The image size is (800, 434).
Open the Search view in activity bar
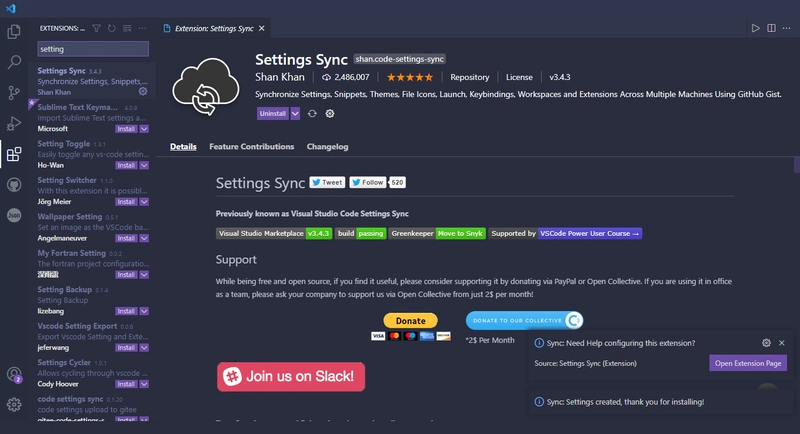[x=14, y=62]
